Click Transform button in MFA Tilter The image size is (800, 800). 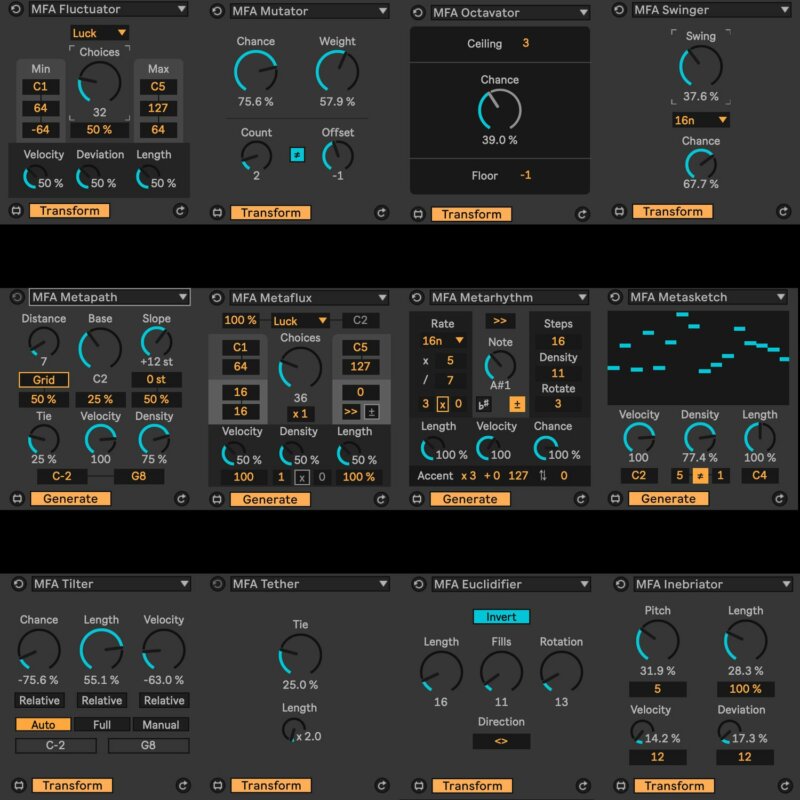coord(72,785)
